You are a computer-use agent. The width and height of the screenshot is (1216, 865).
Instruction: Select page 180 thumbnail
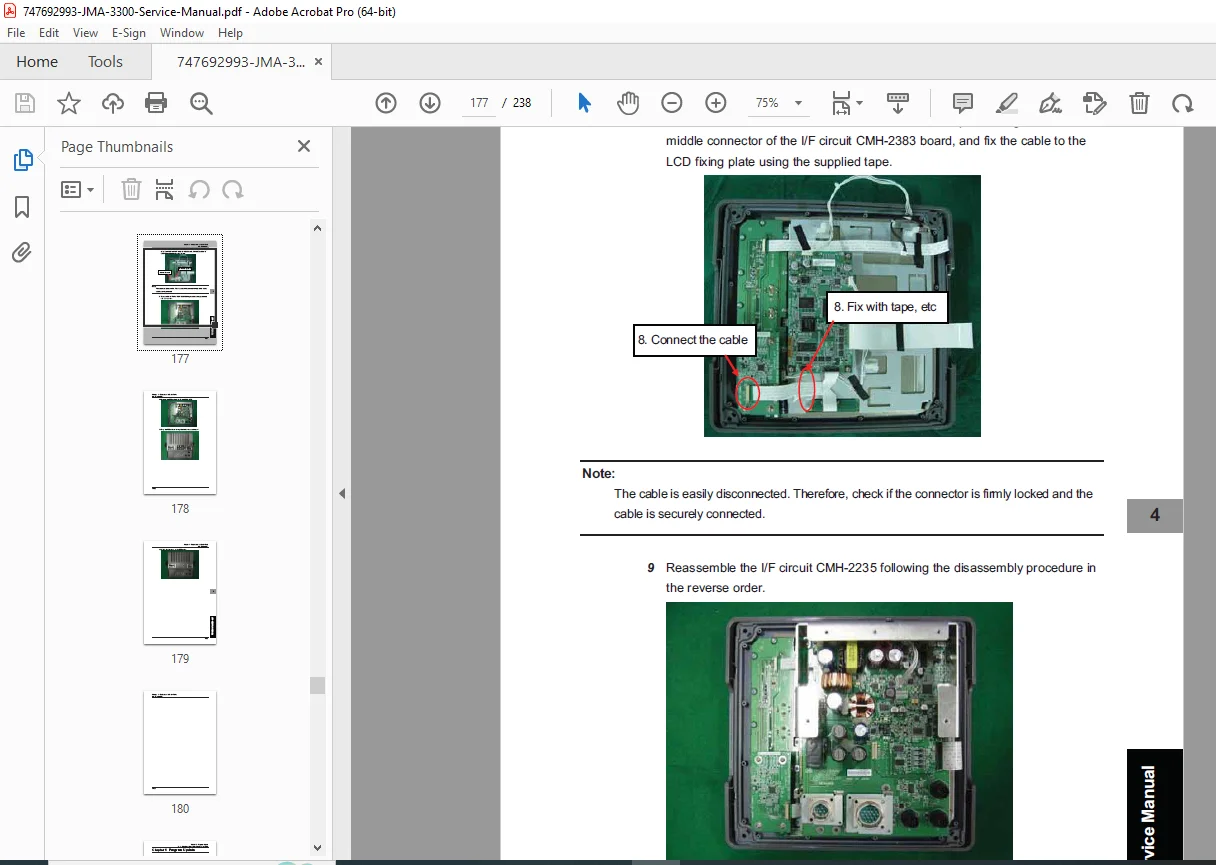click(x=180, y=742)
